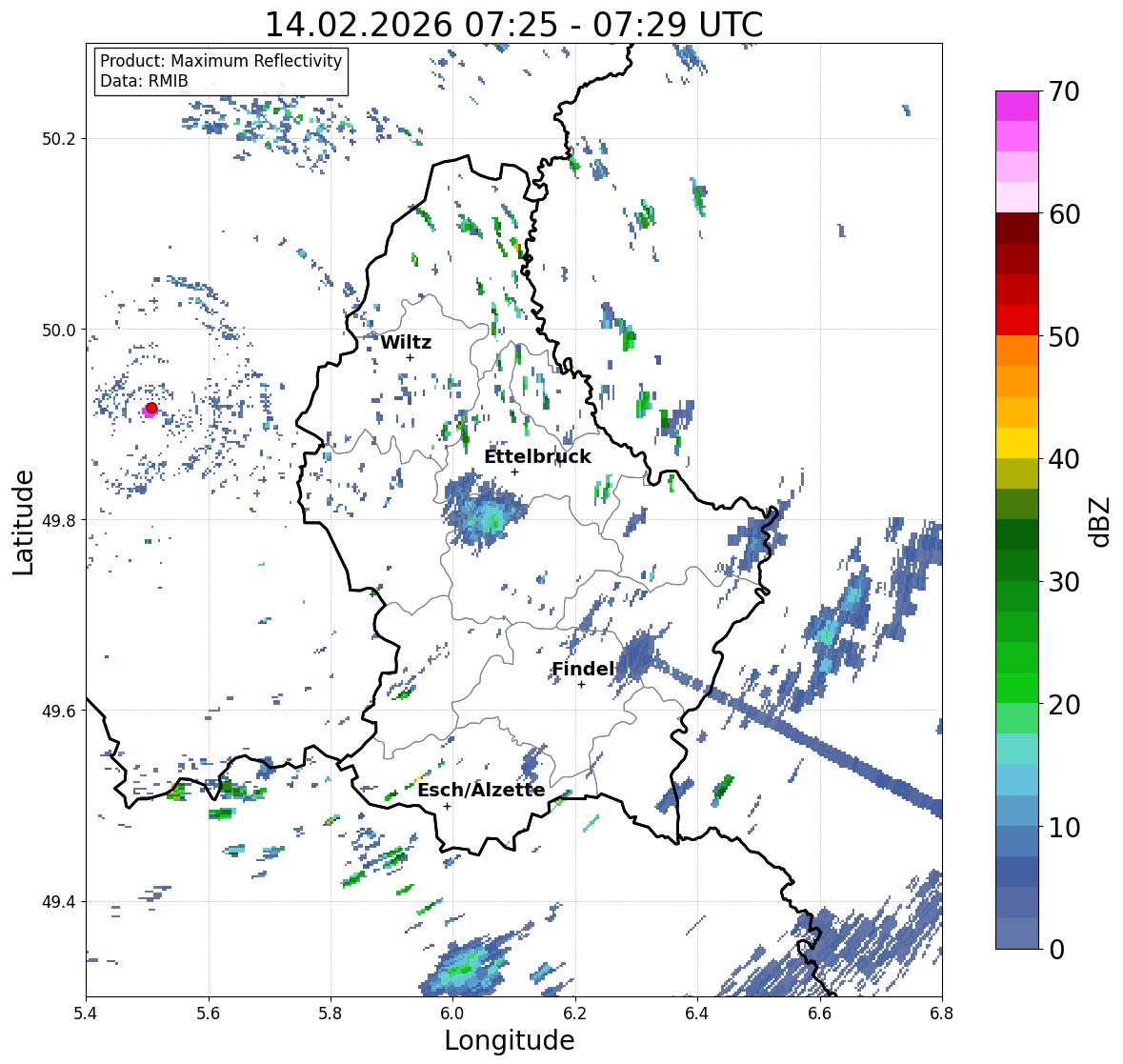1123x1064 pixels.
Task: Click the 10 value on colorbar
Action: pos(1064,827)
